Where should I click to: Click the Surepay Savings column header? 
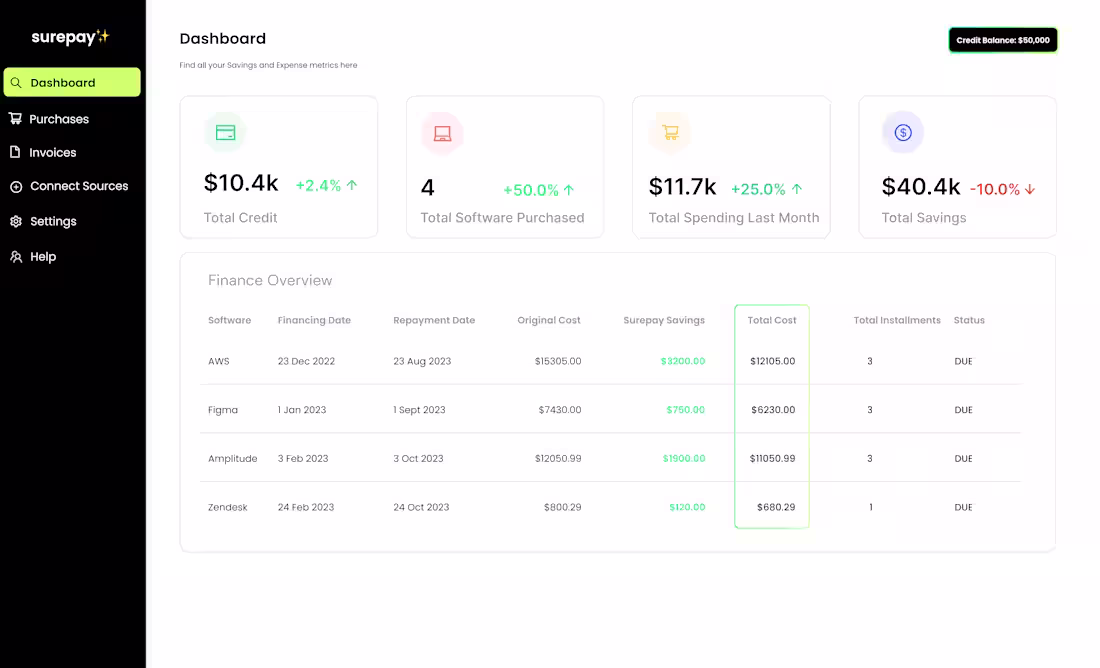point(664,320)
